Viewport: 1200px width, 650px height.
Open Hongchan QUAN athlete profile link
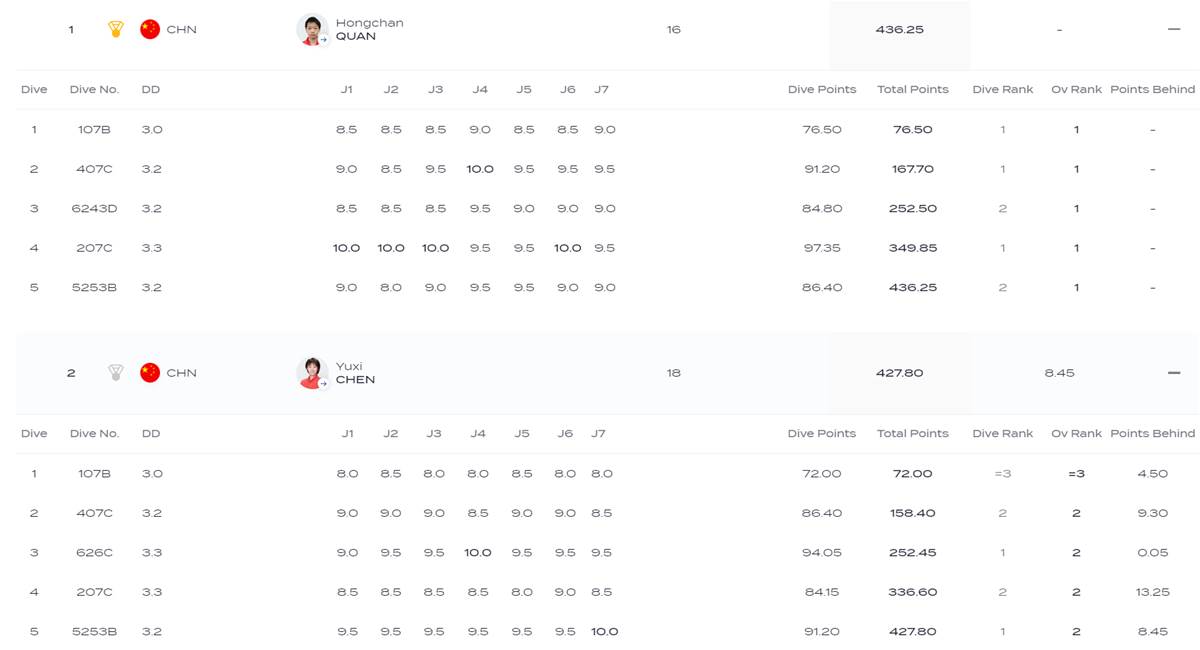point(369,29)
